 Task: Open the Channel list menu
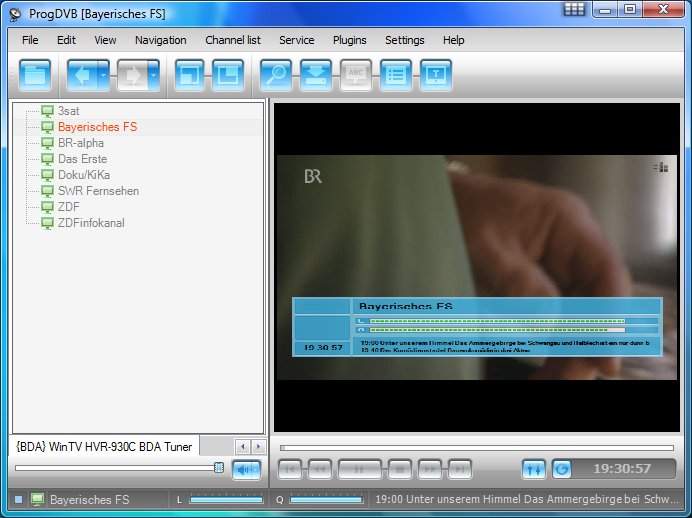click(233, 40)
